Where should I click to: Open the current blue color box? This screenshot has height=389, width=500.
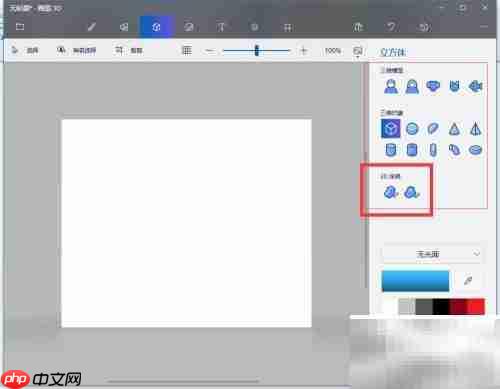(x=415, y=281)
